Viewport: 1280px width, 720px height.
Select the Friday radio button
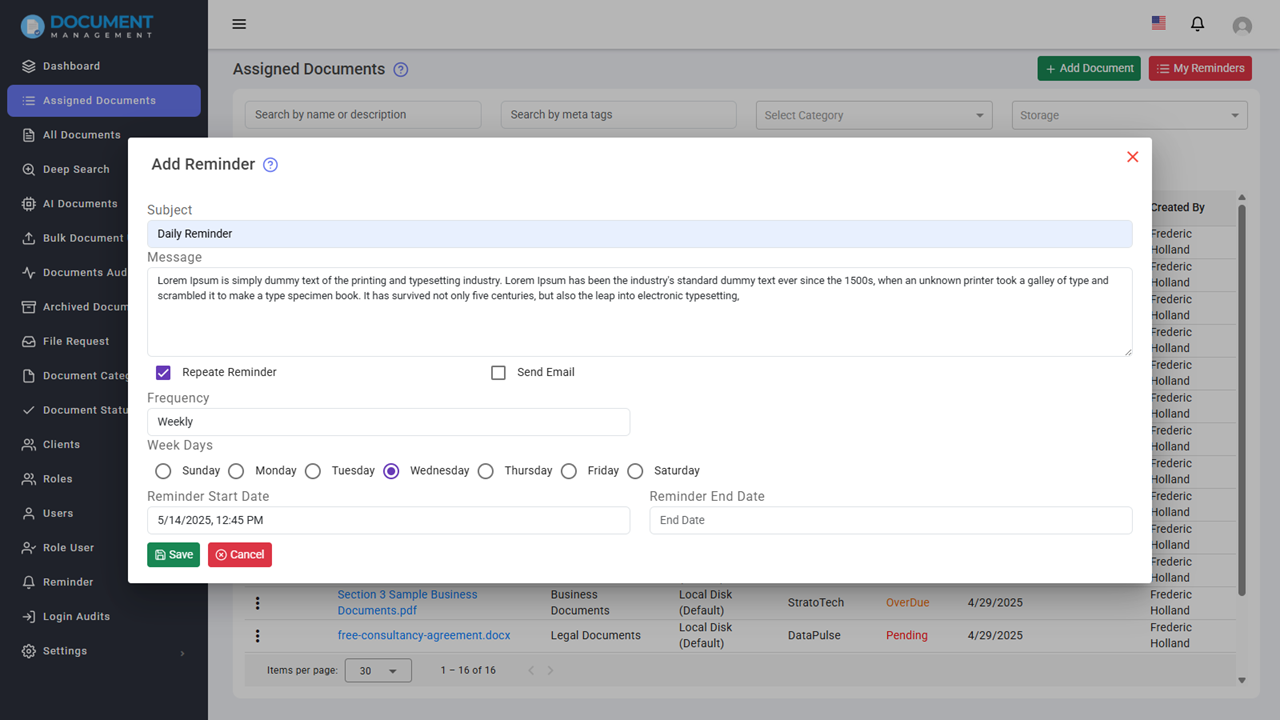[x=569, y=471]
